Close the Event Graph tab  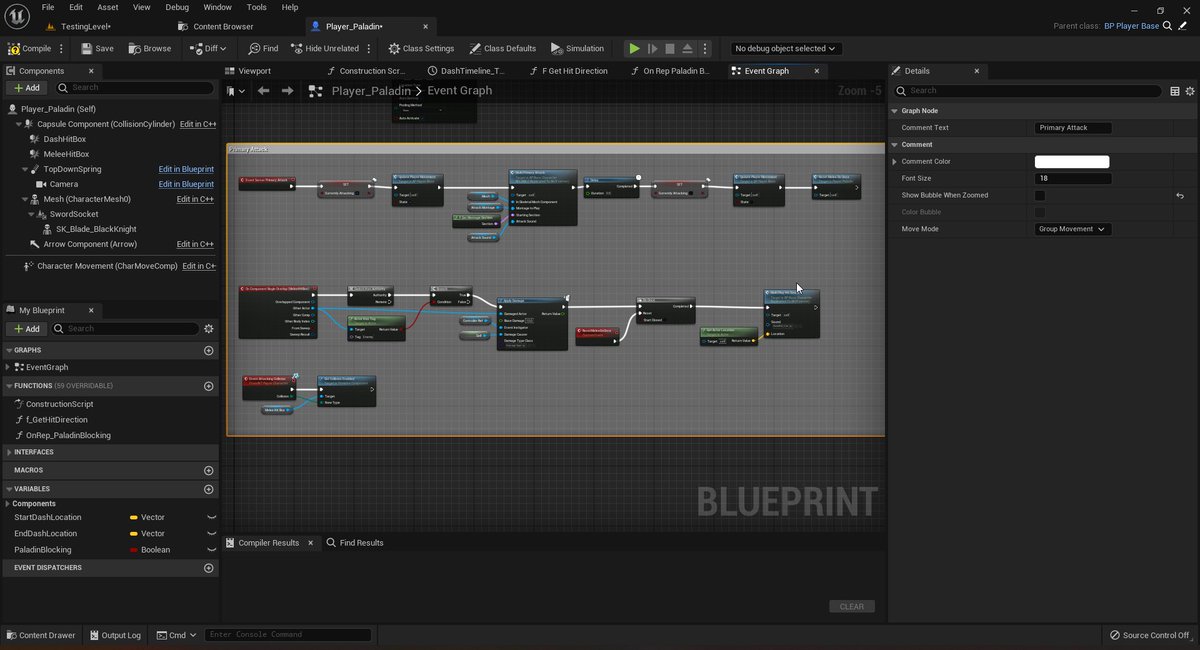[816, 71]
